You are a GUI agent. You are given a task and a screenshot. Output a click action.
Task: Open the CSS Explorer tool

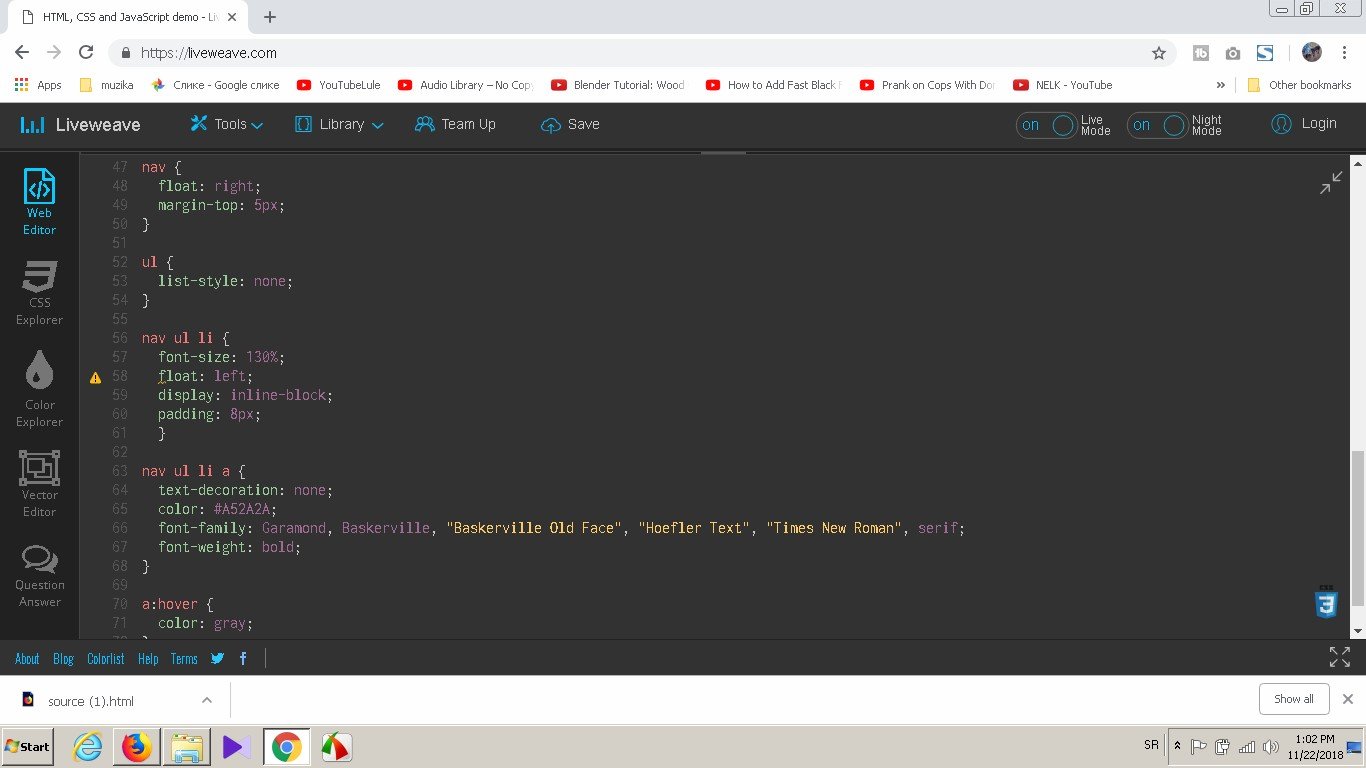click(x=39, y=293)
